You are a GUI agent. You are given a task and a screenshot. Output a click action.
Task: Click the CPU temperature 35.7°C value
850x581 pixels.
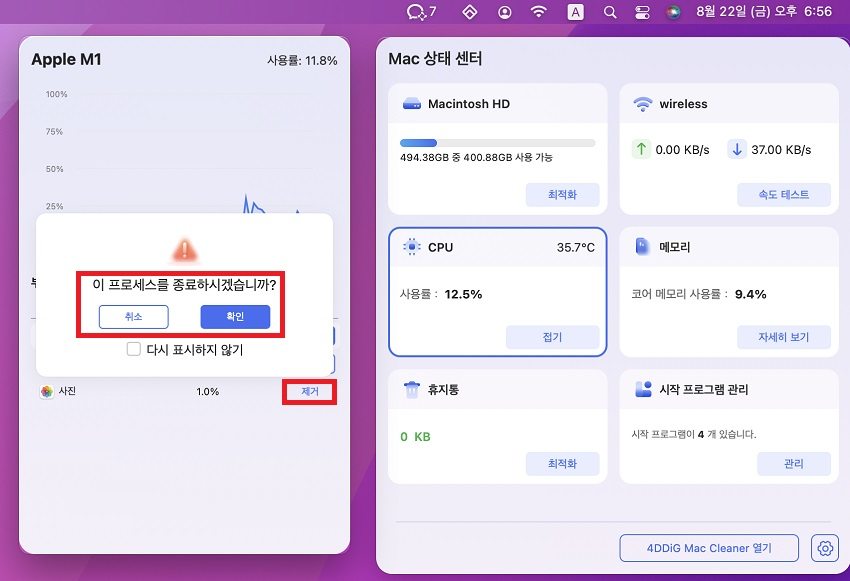coord(575,247)
